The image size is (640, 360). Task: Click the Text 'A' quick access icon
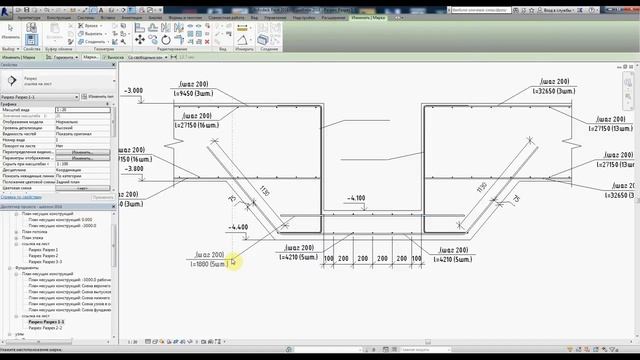coord(101,10)
